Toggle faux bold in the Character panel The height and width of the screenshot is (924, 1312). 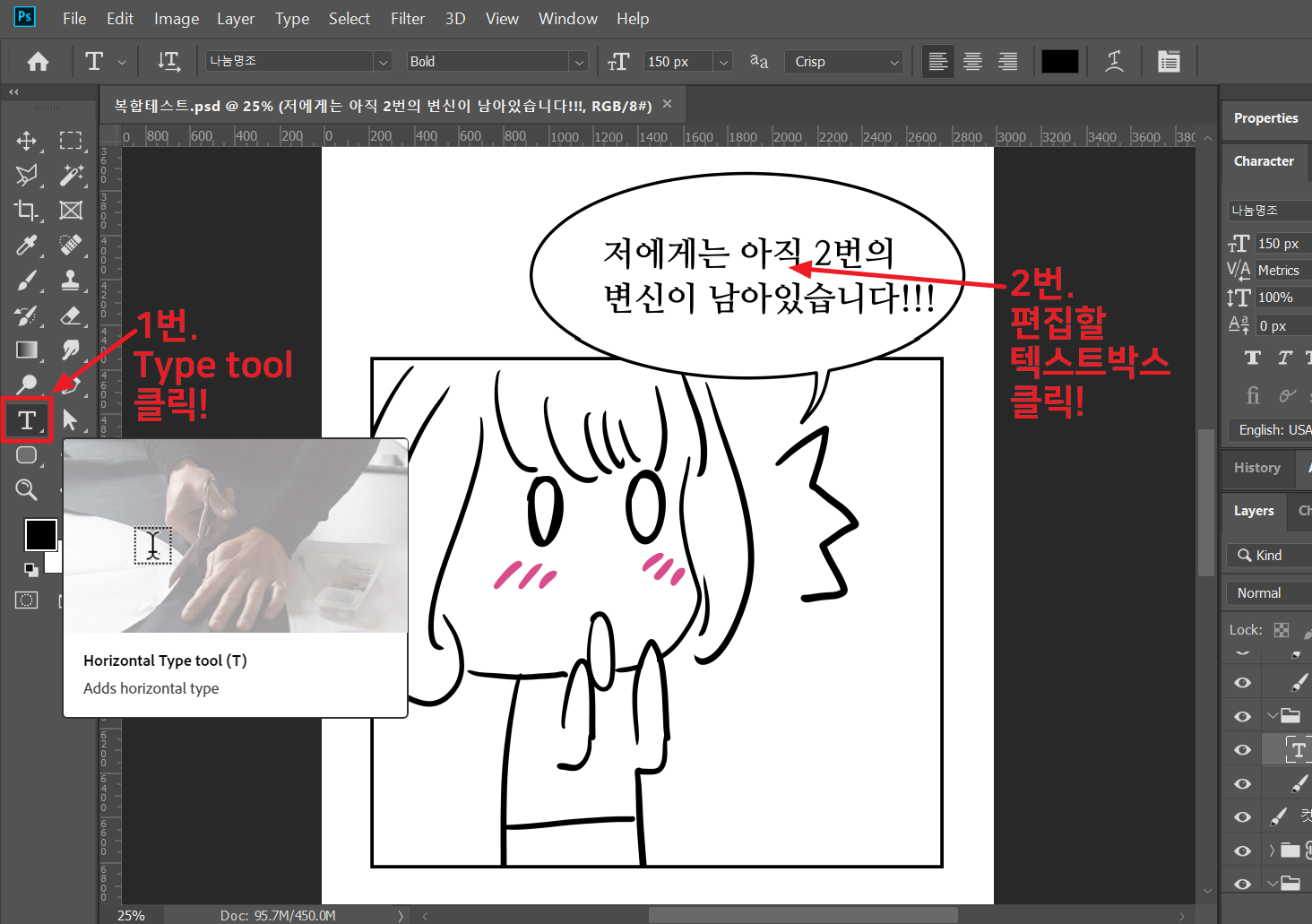click(1252, 358)
